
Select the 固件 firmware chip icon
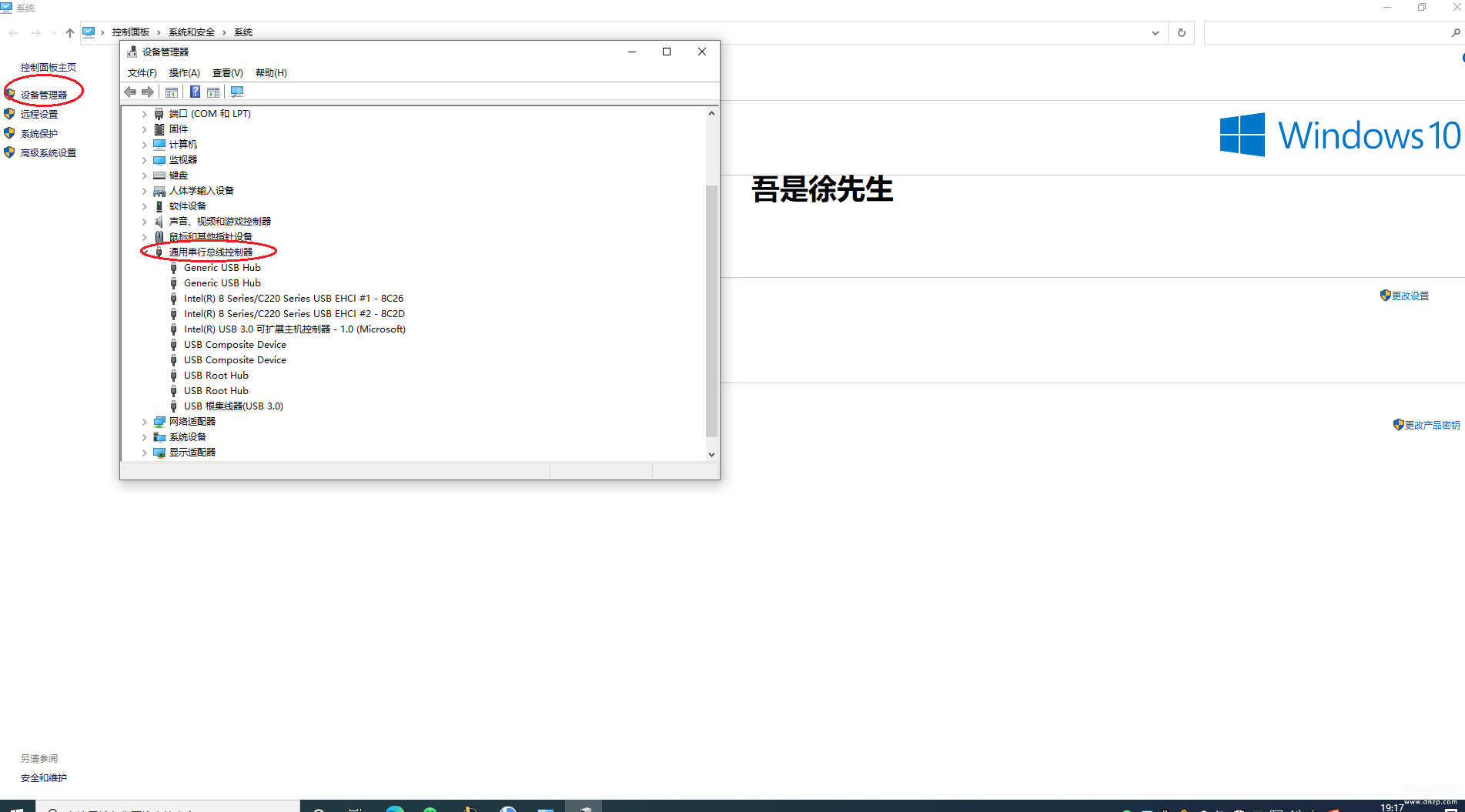tap(159, 129)
